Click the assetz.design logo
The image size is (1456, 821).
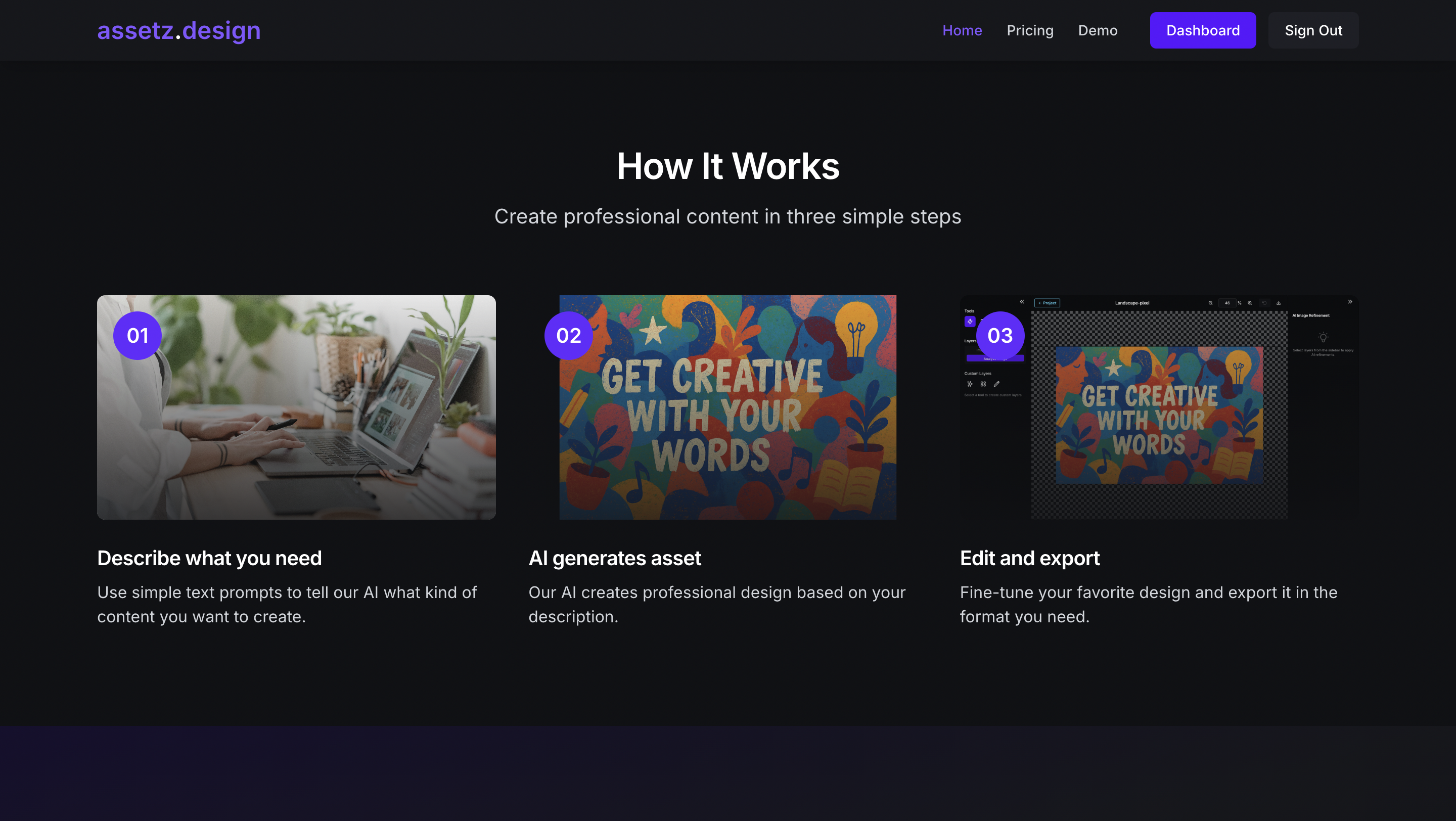coord(178,30)
